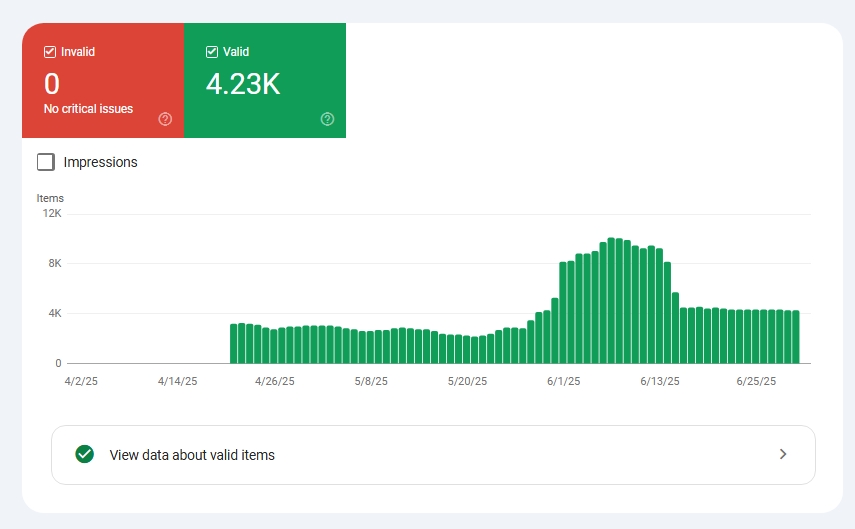Click the last green bar in chart
Screen dimensions: 855x529
click(x=796, y=337)
